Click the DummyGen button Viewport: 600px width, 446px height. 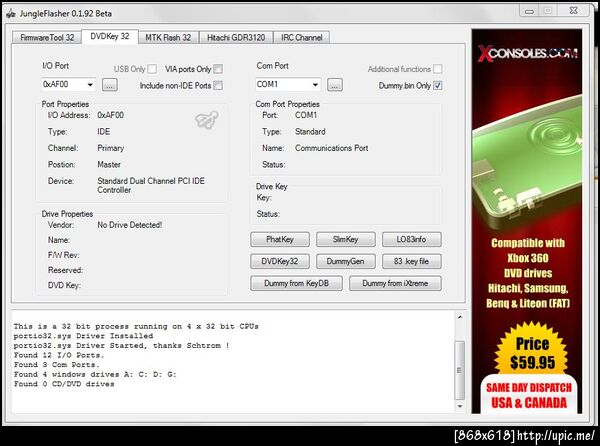click(346, 261)
